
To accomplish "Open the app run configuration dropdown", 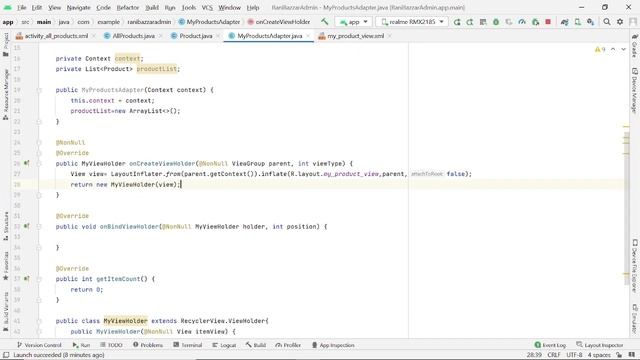I will [353, 22].
